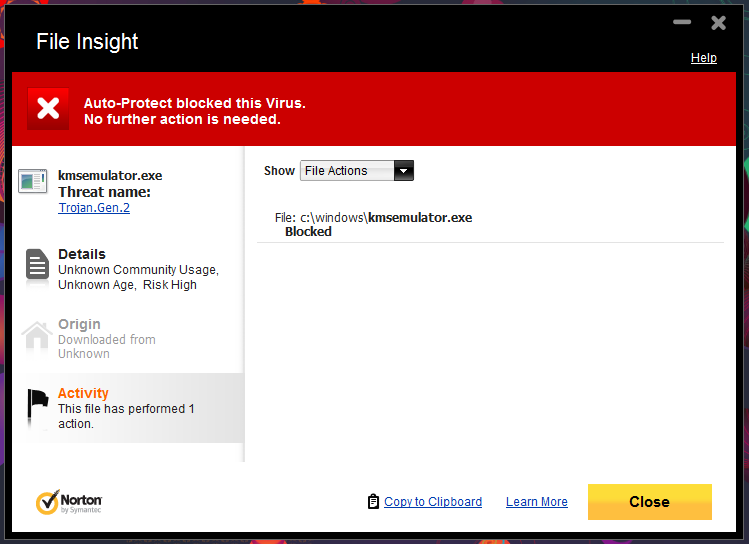This screenshot has height=544, width=749.
Task: Select the Activity black flag icon
Action: point(38,405)
